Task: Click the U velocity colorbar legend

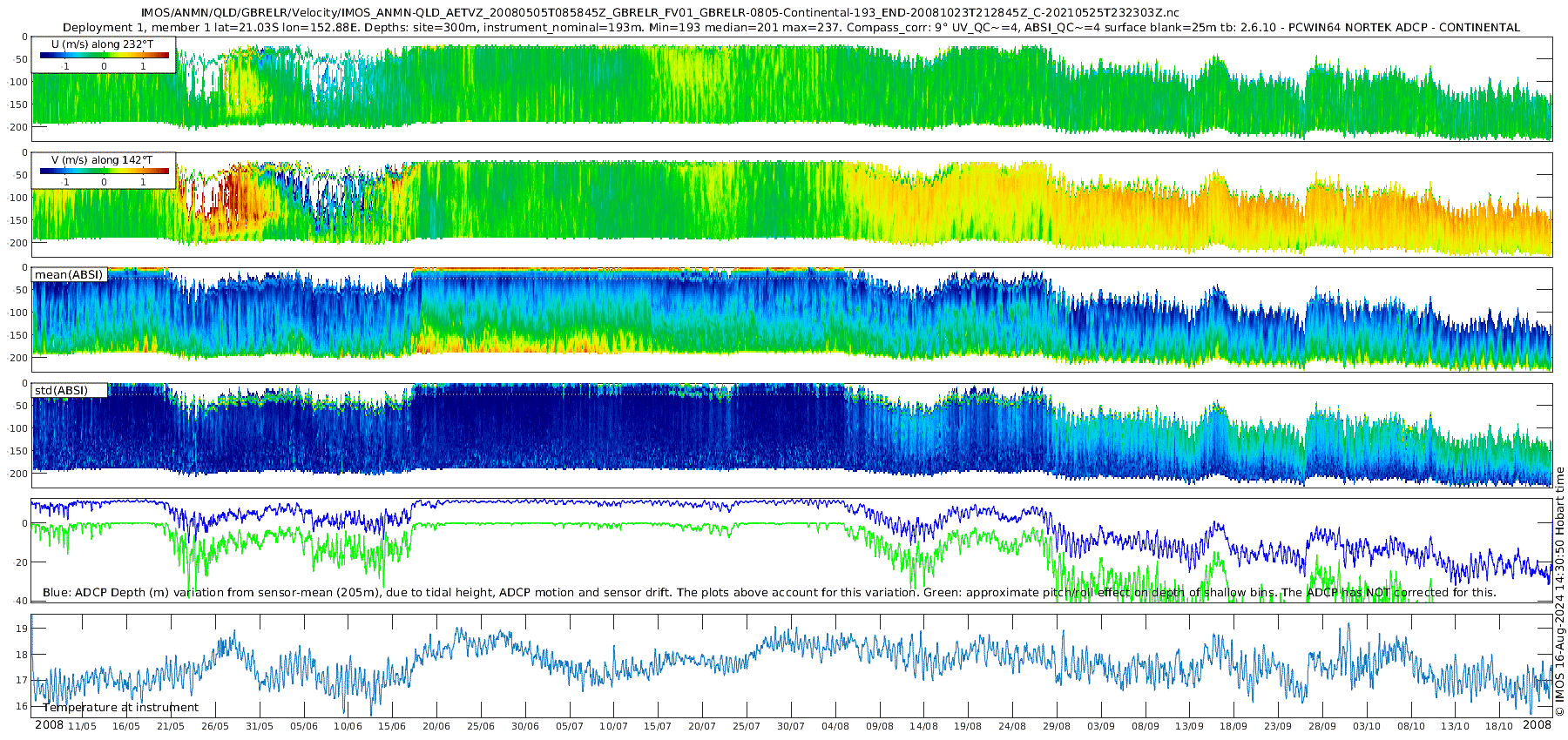Action: coord(104,55)
